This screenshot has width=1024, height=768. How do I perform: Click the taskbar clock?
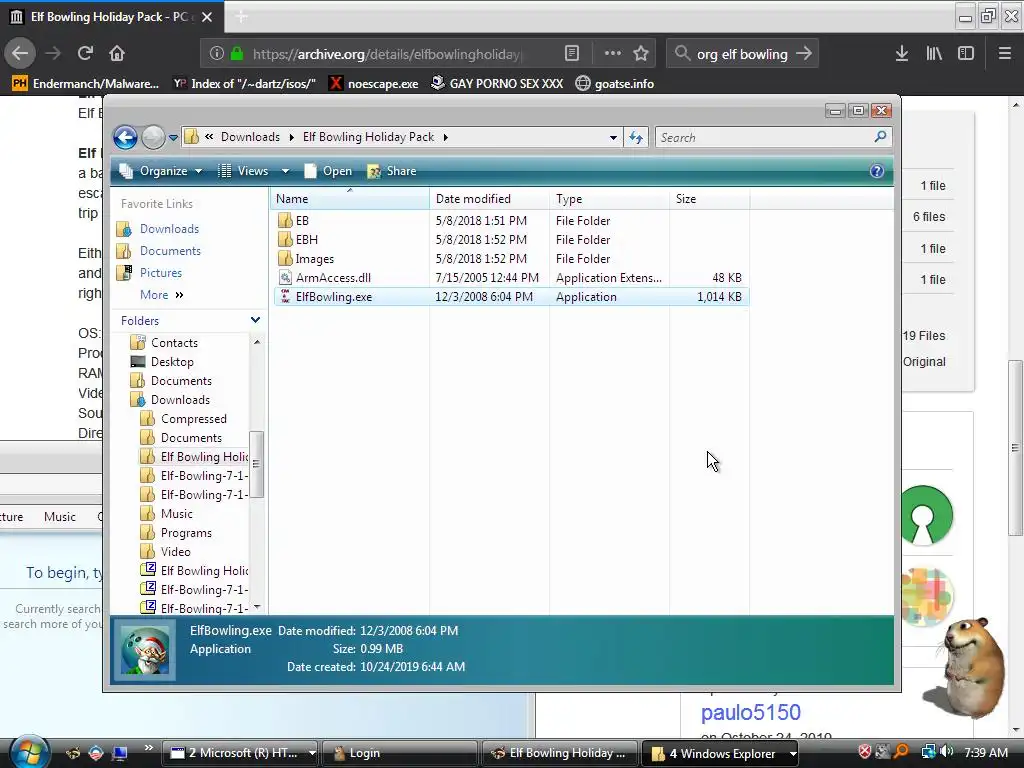pyautogui.click(x=985, y=752)
